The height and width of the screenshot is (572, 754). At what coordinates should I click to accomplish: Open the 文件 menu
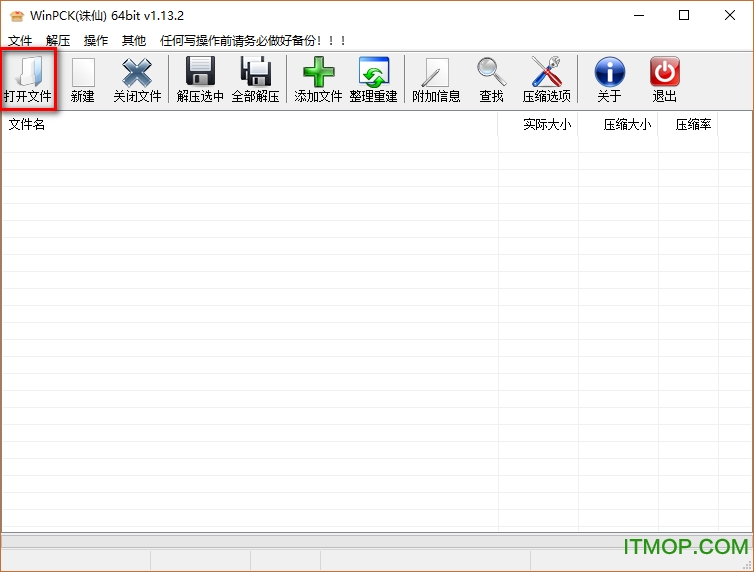[x=20, y=41]
